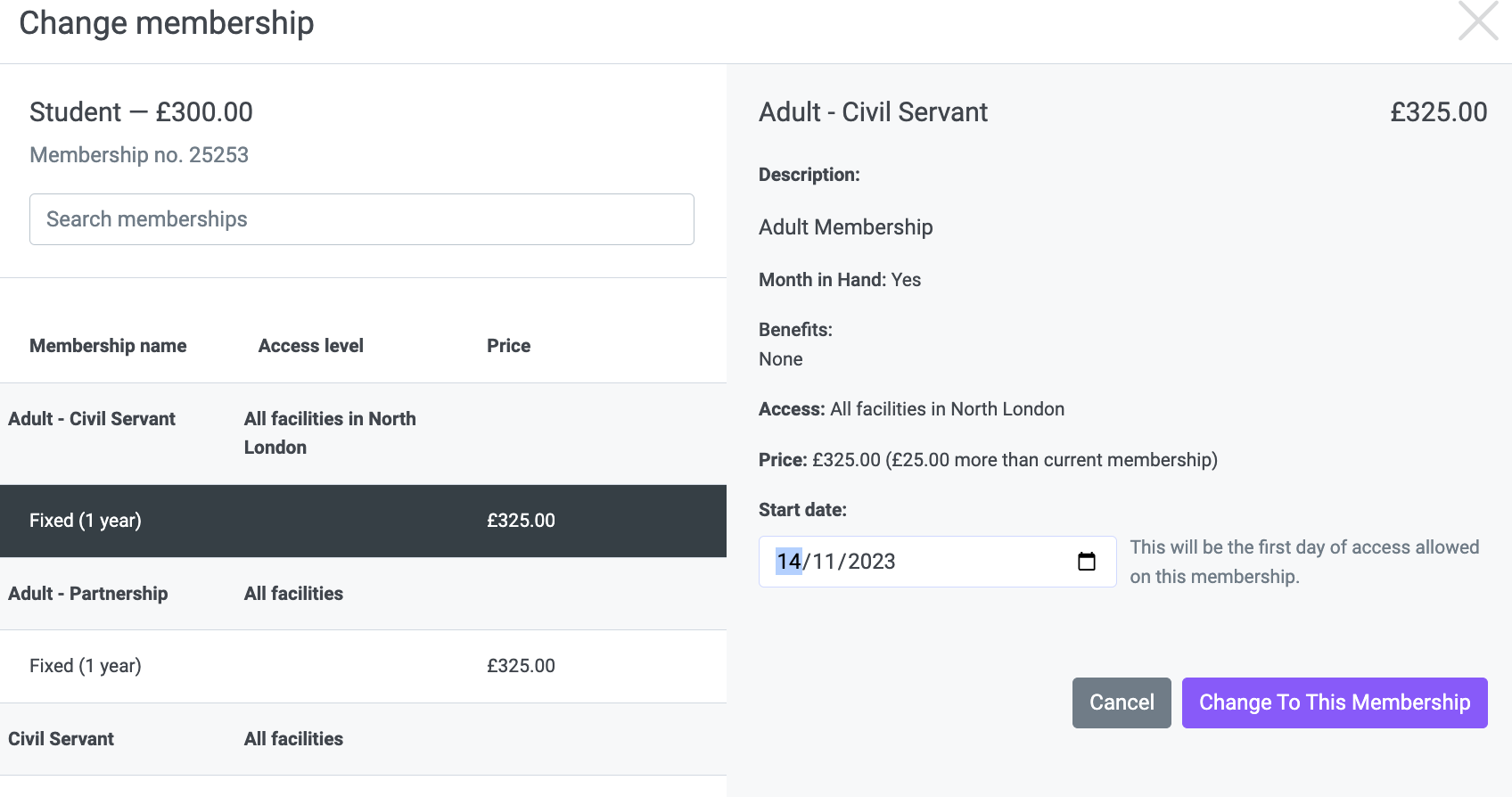Image resolution: width=1512 pixels, height=797 pixels.
Task: Select the year 2023 in start date
Action: tap(871, 562)
